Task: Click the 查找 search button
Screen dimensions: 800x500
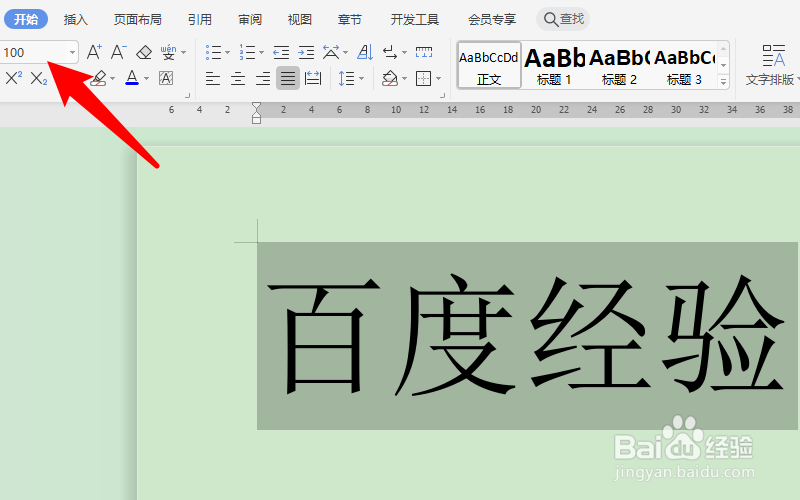Action: point(563,19)
